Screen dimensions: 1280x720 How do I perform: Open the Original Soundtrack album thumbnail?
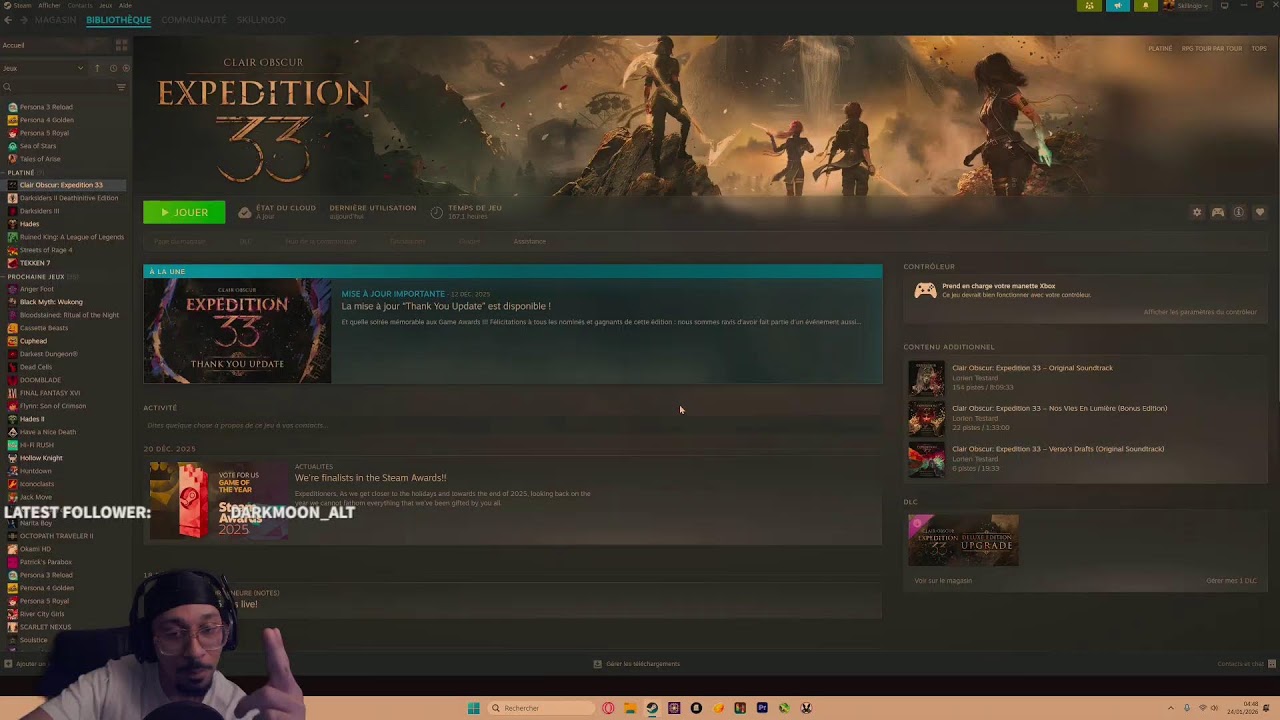925,378
